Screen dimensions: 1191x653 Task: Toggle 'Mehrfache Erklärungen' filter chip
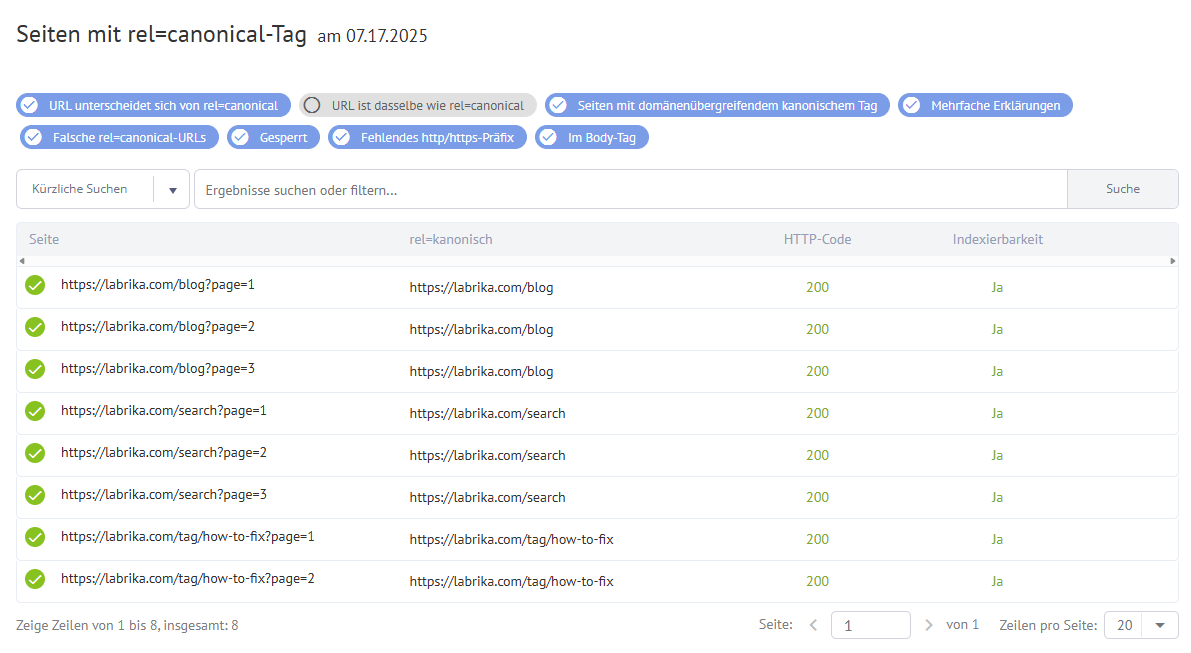(x=985, y=106)
